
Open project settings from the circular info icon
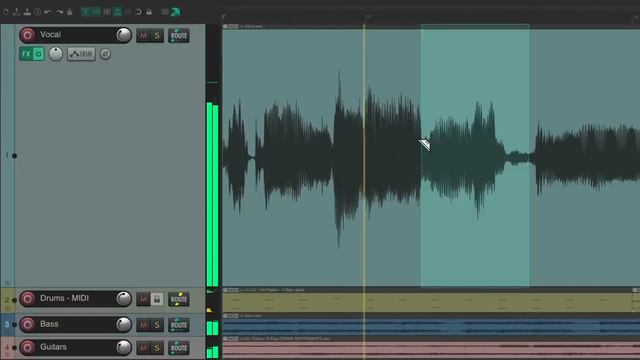pyautogui.click(x=38, y=12)
